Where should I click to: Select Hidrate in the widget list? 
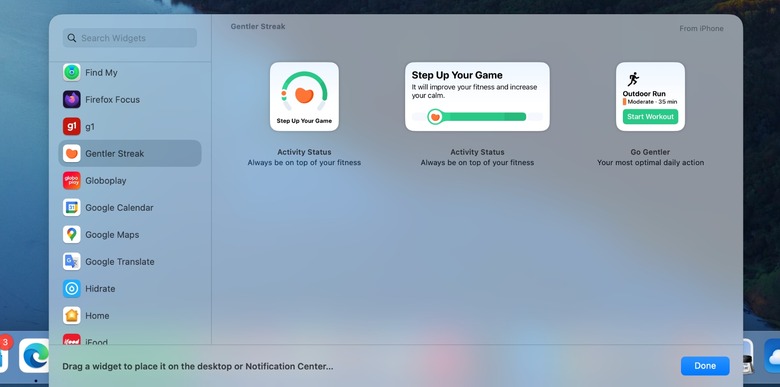tap(100, 289)
